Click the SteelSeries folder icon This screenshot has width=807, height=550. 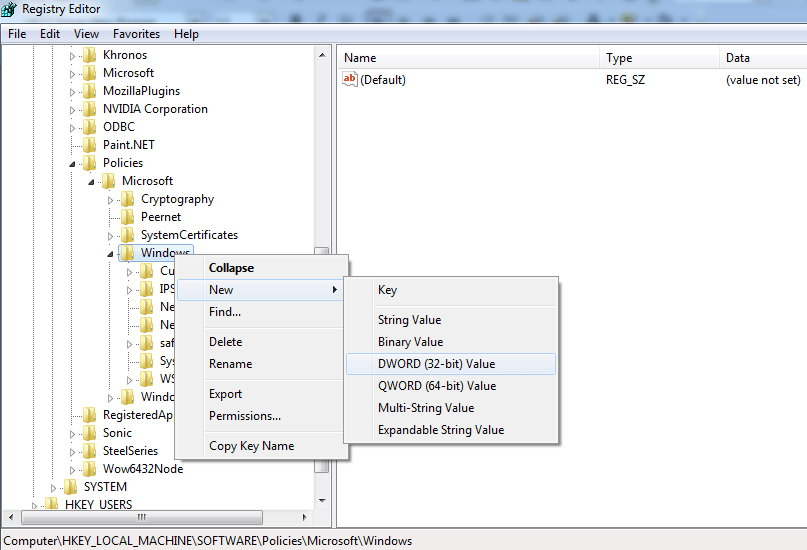pos(90,451)
